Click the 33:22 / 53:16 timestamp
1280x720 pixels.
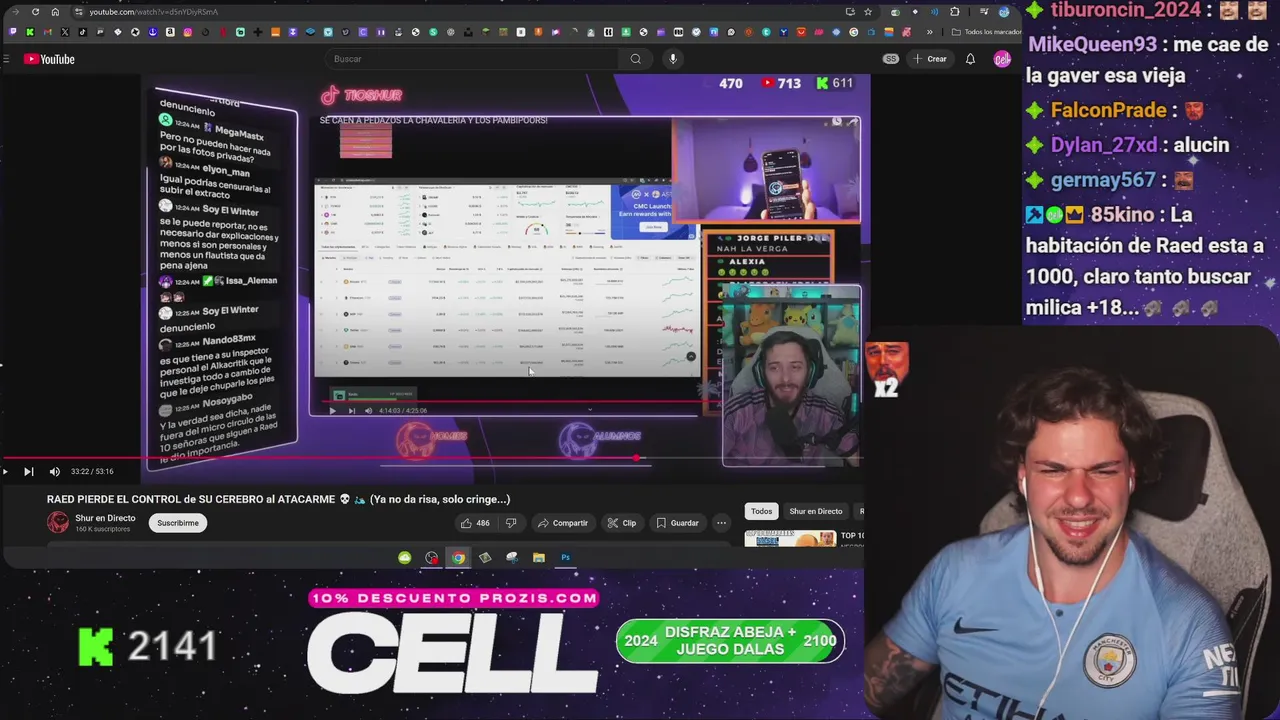click(x=92, y=471)
